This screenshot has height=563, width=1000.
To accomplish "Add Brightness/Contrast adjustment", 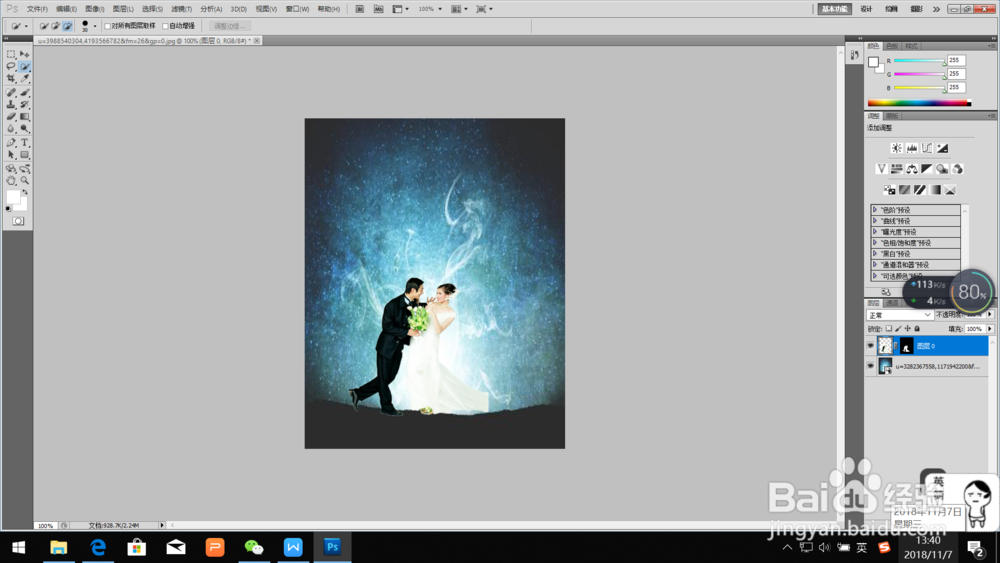I will click(896, 148).
